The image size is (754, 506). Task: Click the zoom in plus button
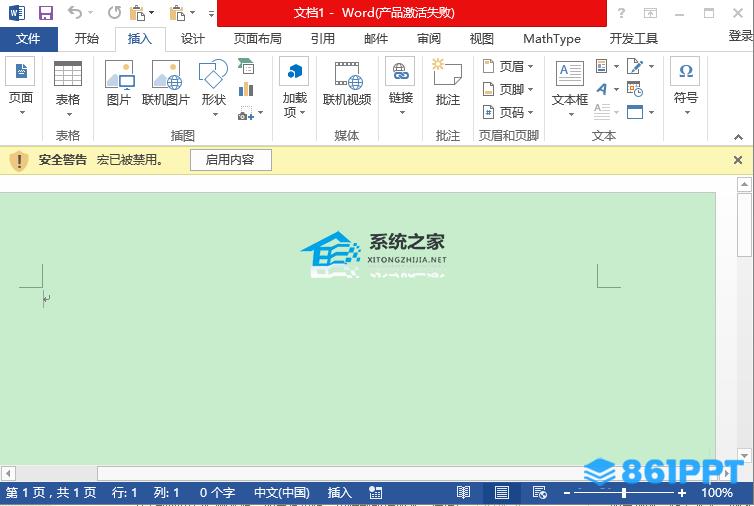coord(682,493)
